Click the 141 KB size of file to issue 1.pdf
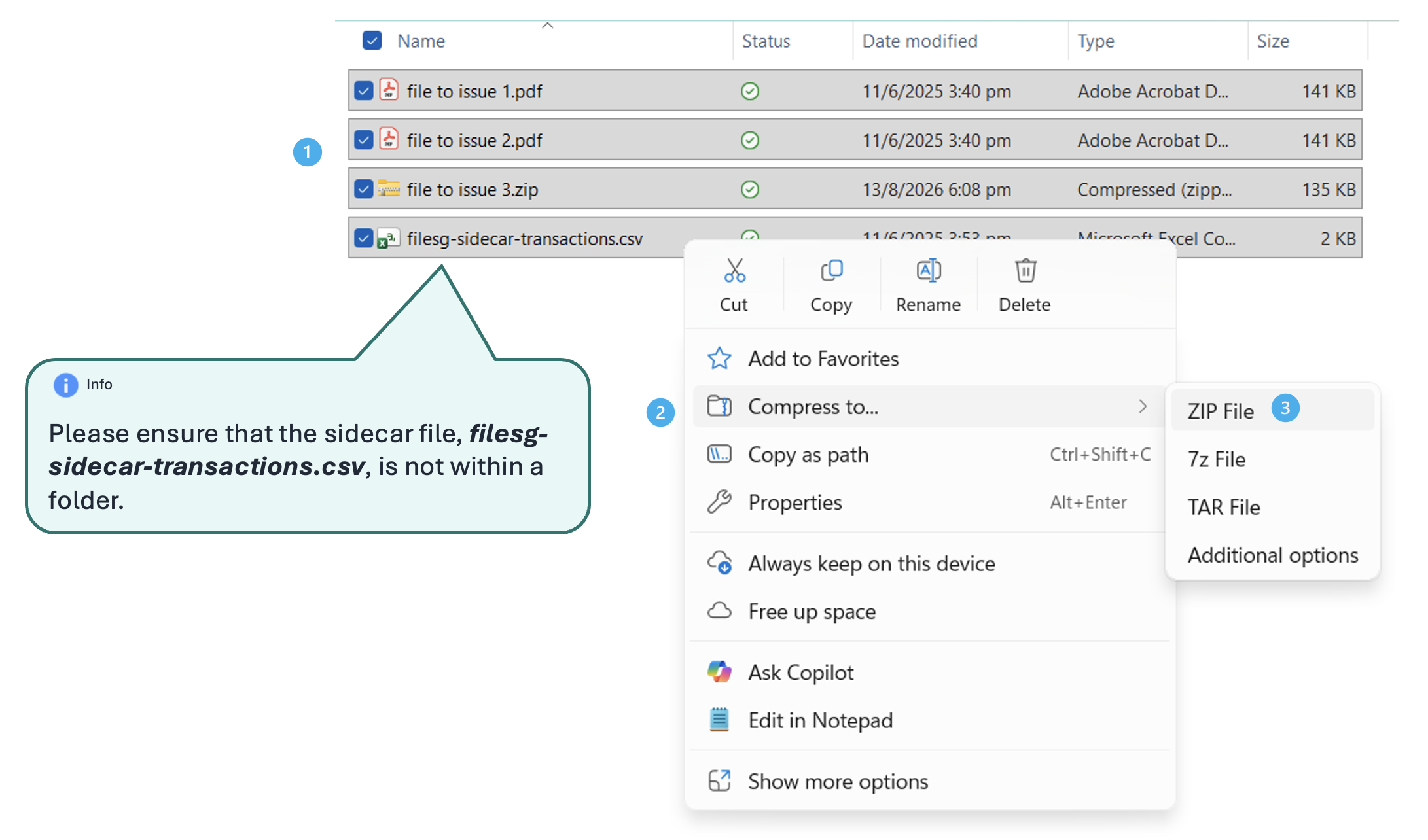 pyautogui.click(x=1329, y=91)
